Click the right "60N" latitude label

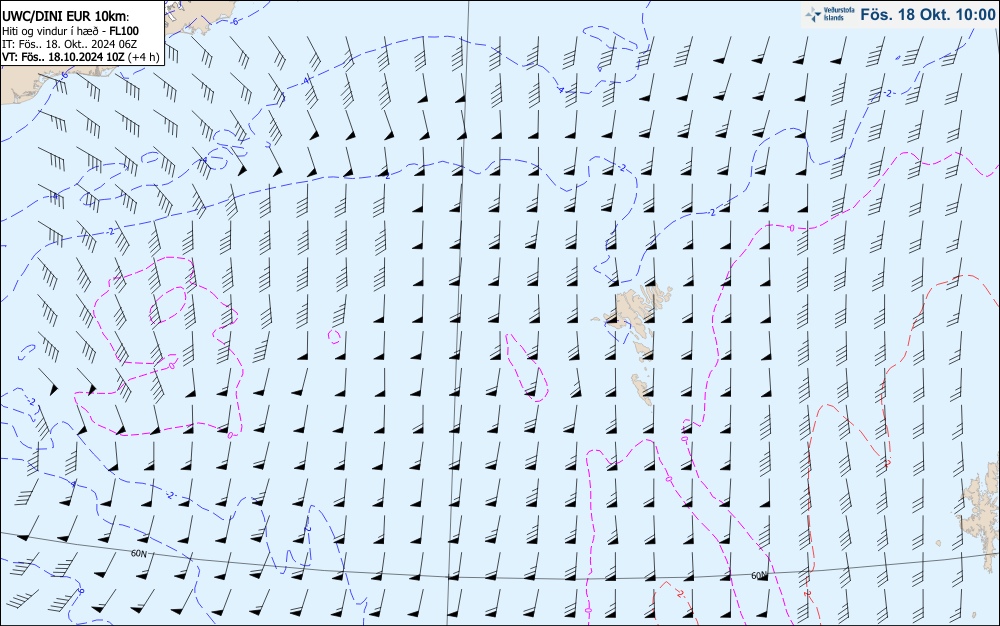(759, 576)
